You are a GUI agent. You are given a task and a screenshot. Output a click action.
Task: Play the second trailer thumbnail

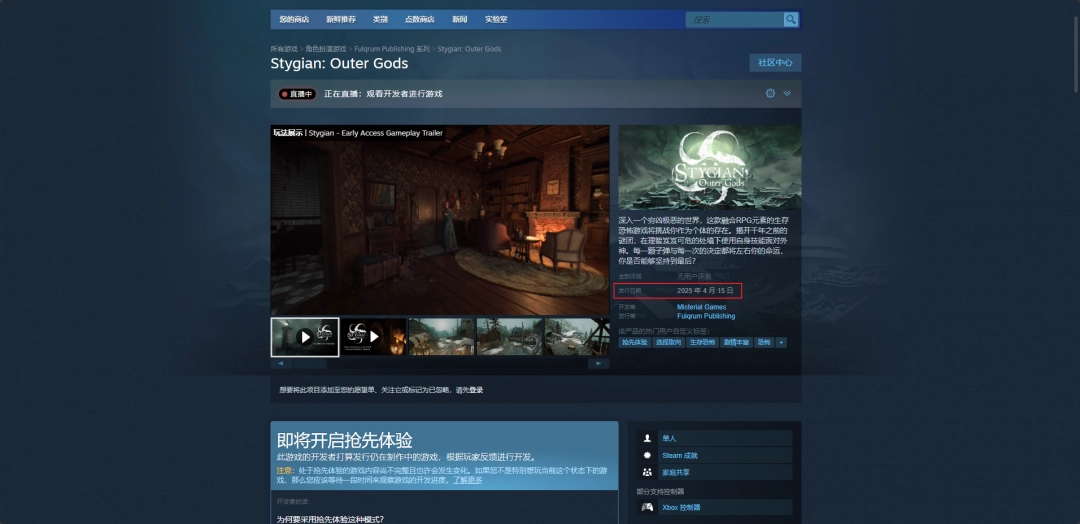(x=373, y=337)
